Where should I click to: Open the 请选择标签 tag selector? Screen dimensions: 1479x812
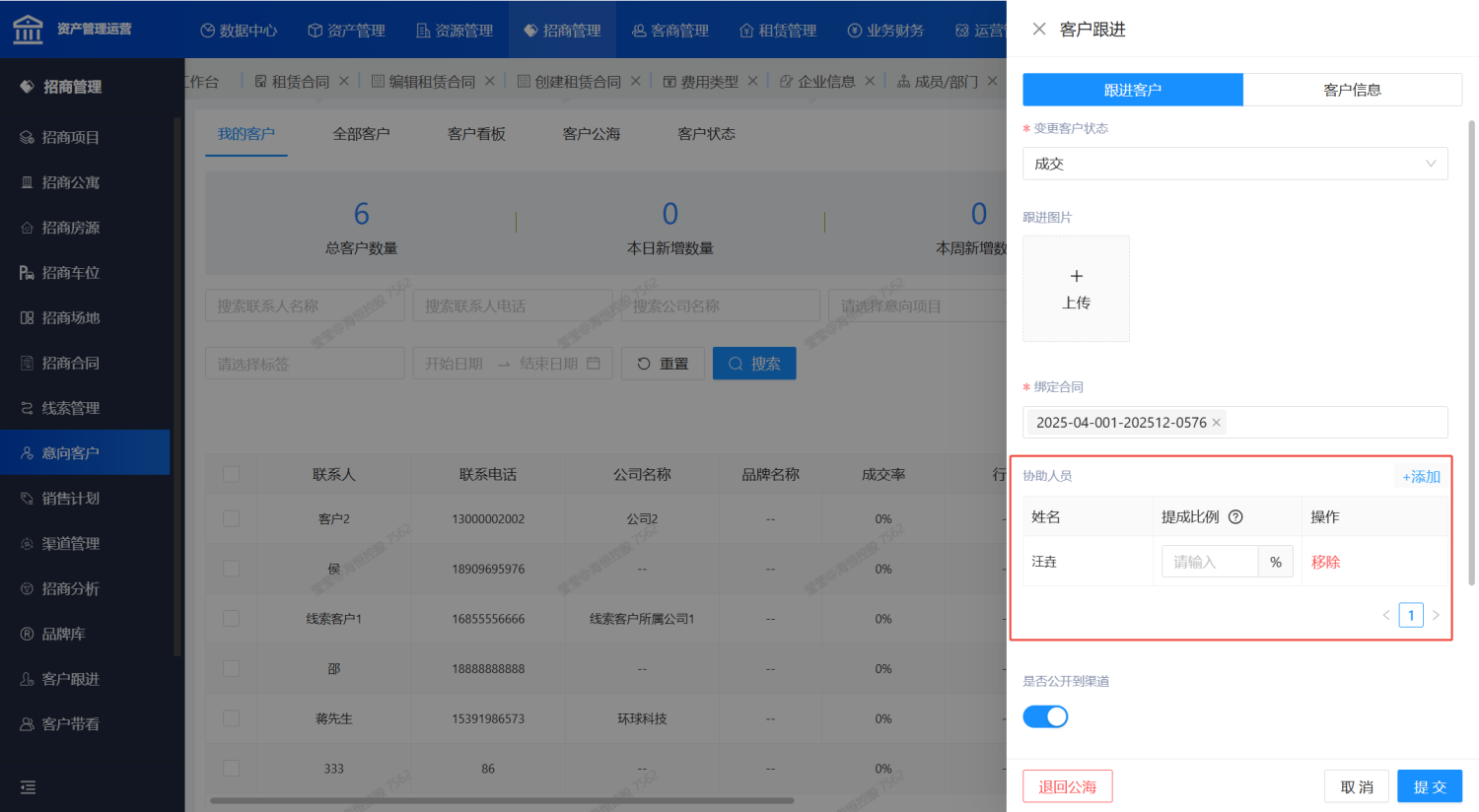click(305, 364)
